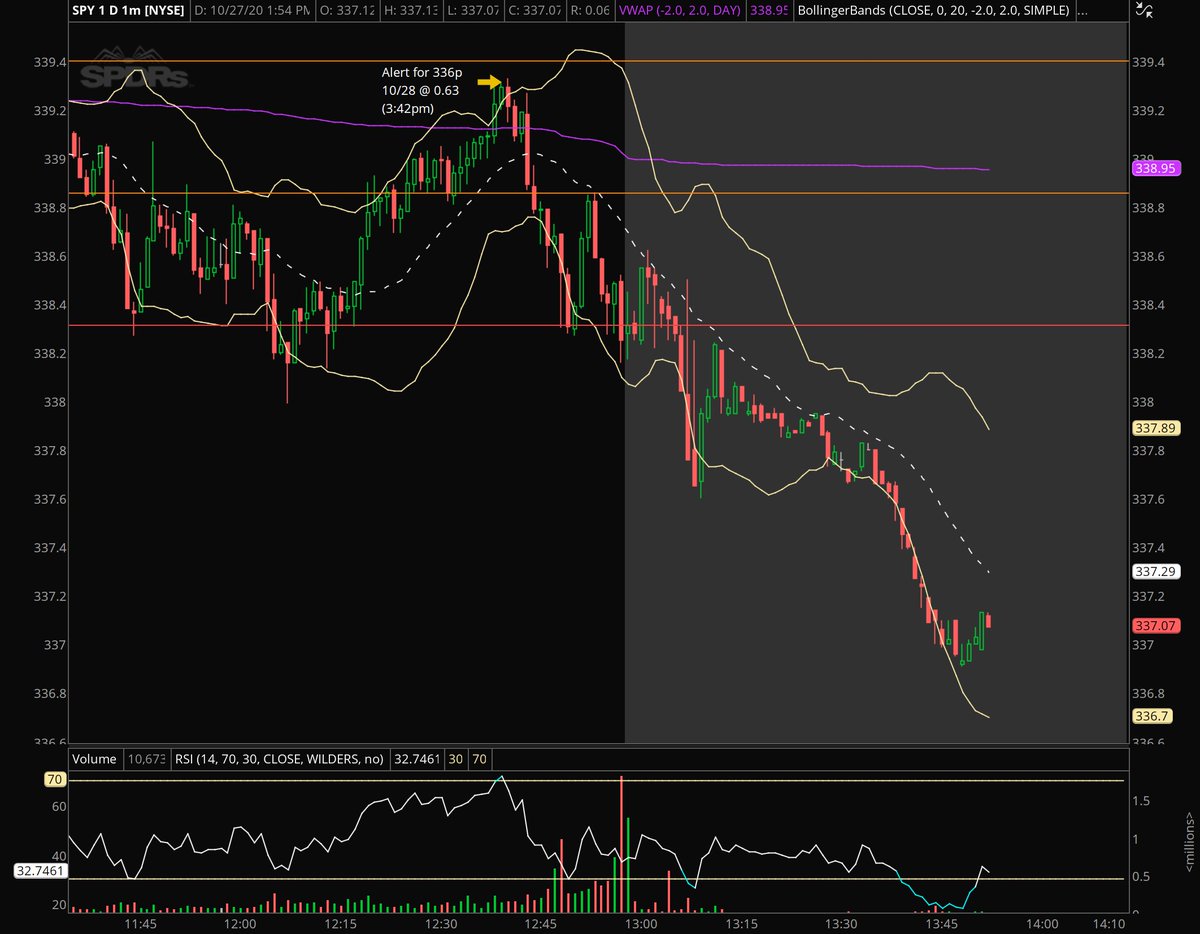Select the red horizontal price level line

click(598, 325)
